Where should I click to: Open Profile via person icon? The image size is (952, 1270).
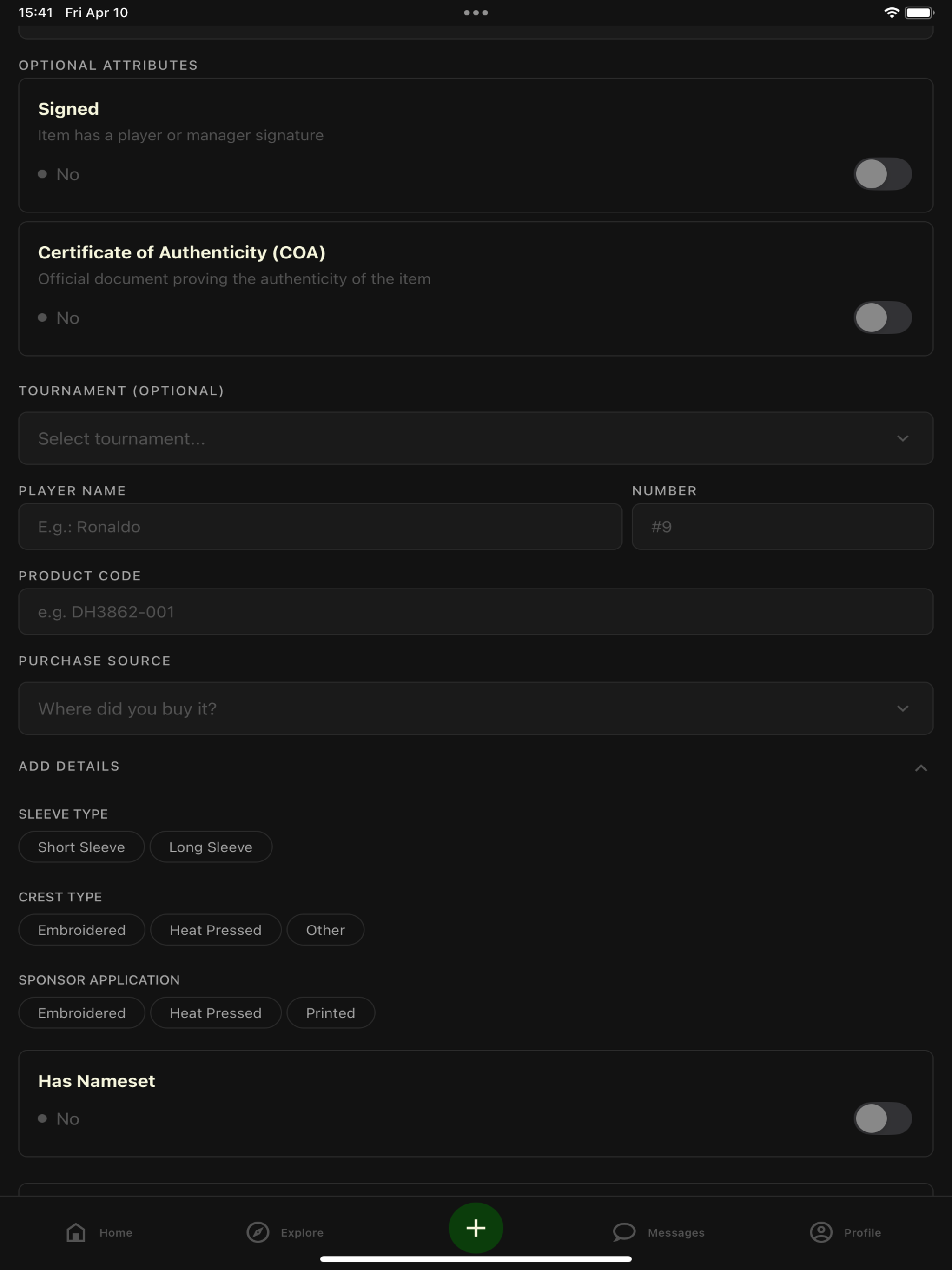(x=821, y=1232)
